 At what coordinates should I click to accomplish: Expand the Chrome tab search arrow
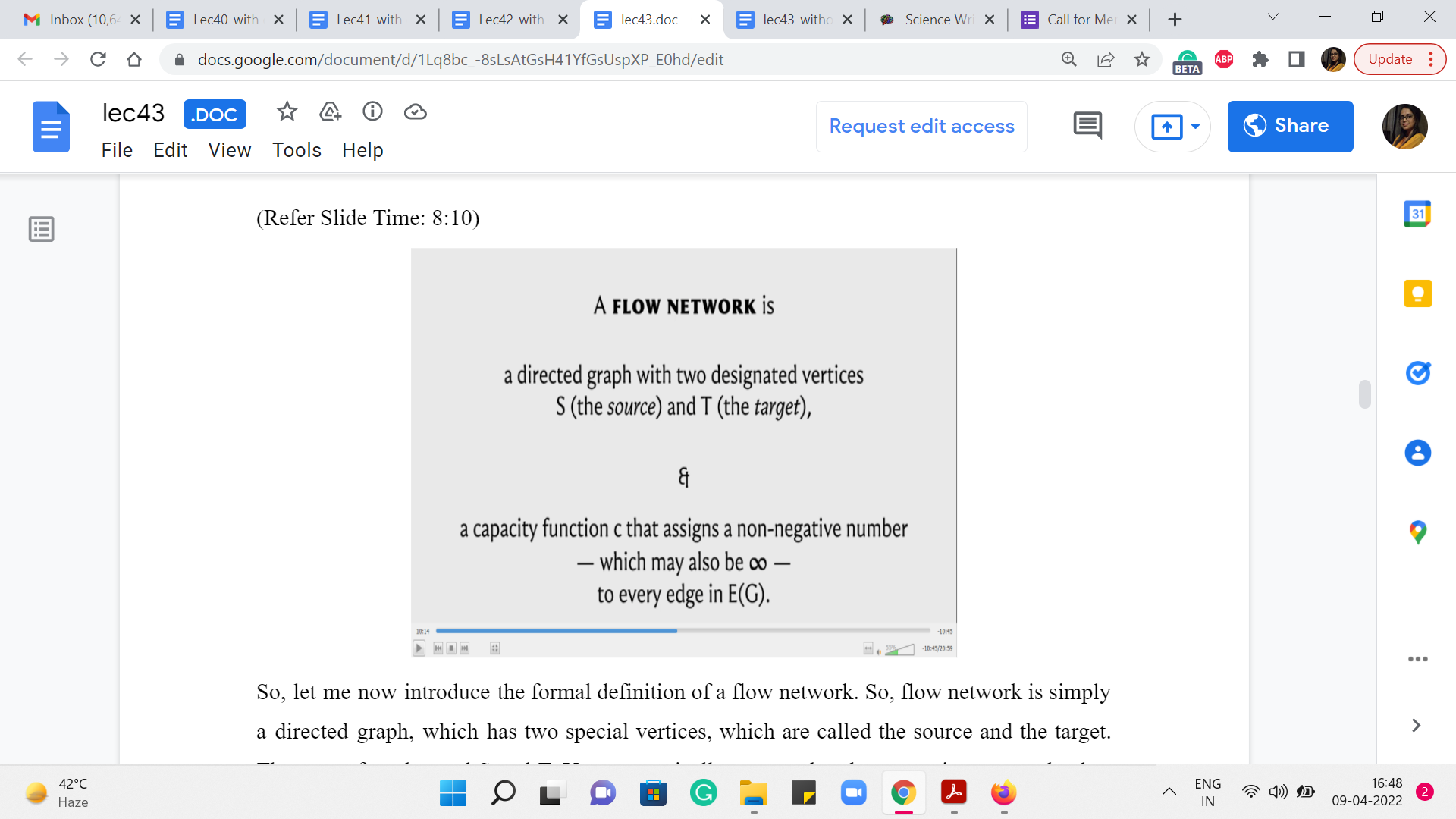point(1273,17)
